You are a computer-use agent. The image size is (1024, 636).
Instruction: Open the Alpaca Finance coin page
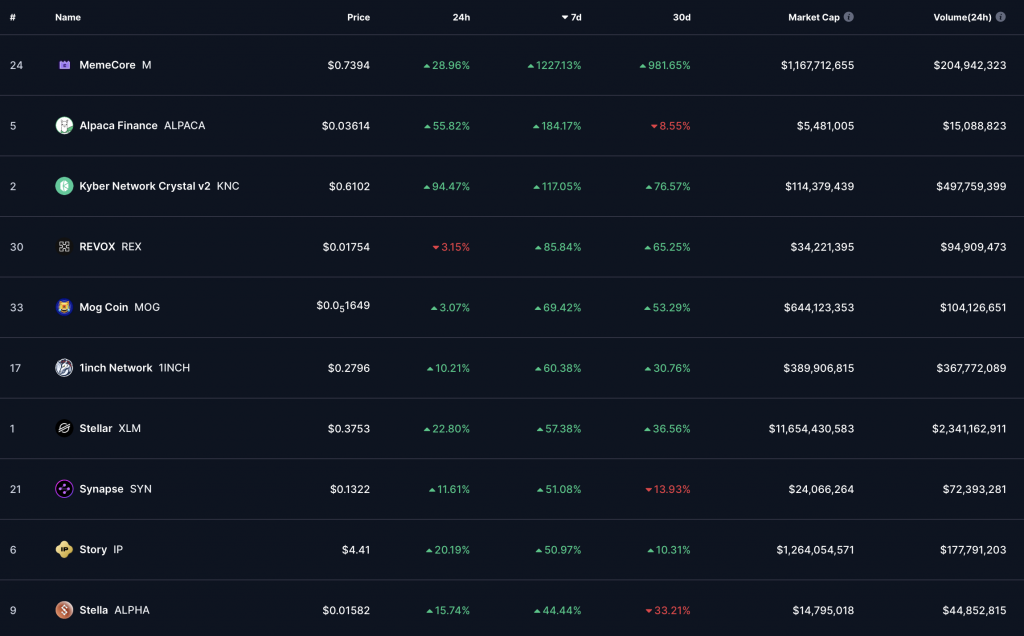(118, 125)
